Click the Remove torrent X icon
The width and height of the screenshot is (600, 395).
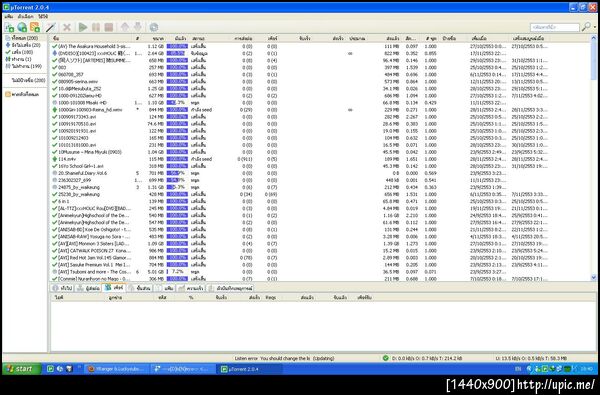point(67,27)
